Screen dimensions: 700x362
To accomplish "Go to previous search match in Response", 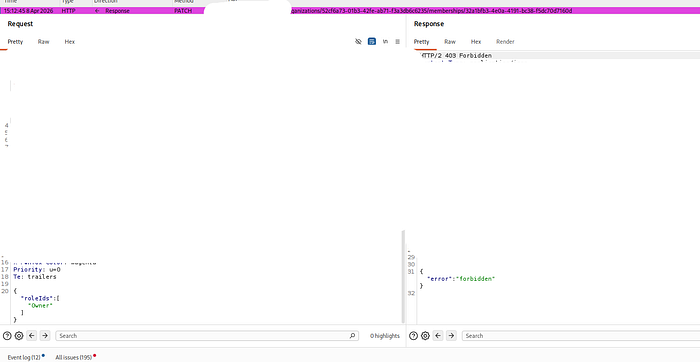I will tap(438, 336).
